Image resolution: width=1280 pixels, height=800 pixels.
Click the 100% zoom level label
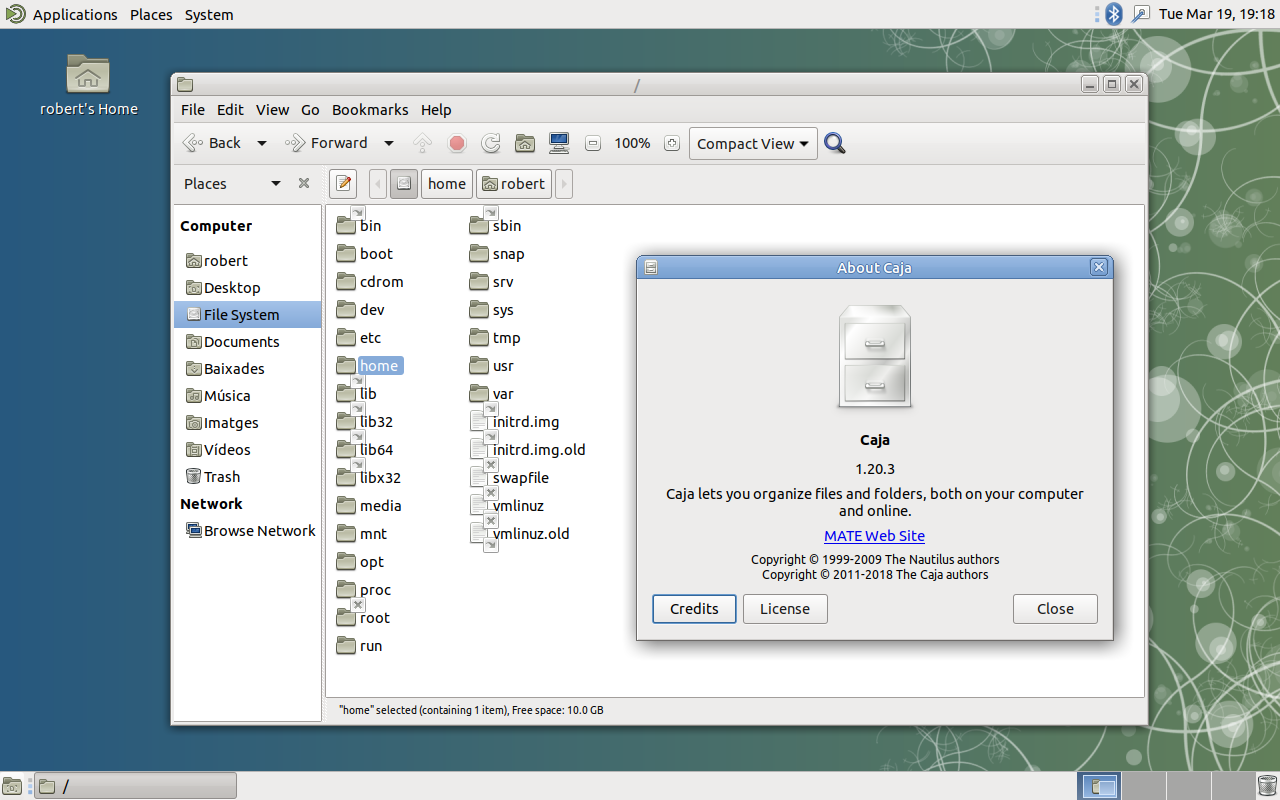click(632, 143)
